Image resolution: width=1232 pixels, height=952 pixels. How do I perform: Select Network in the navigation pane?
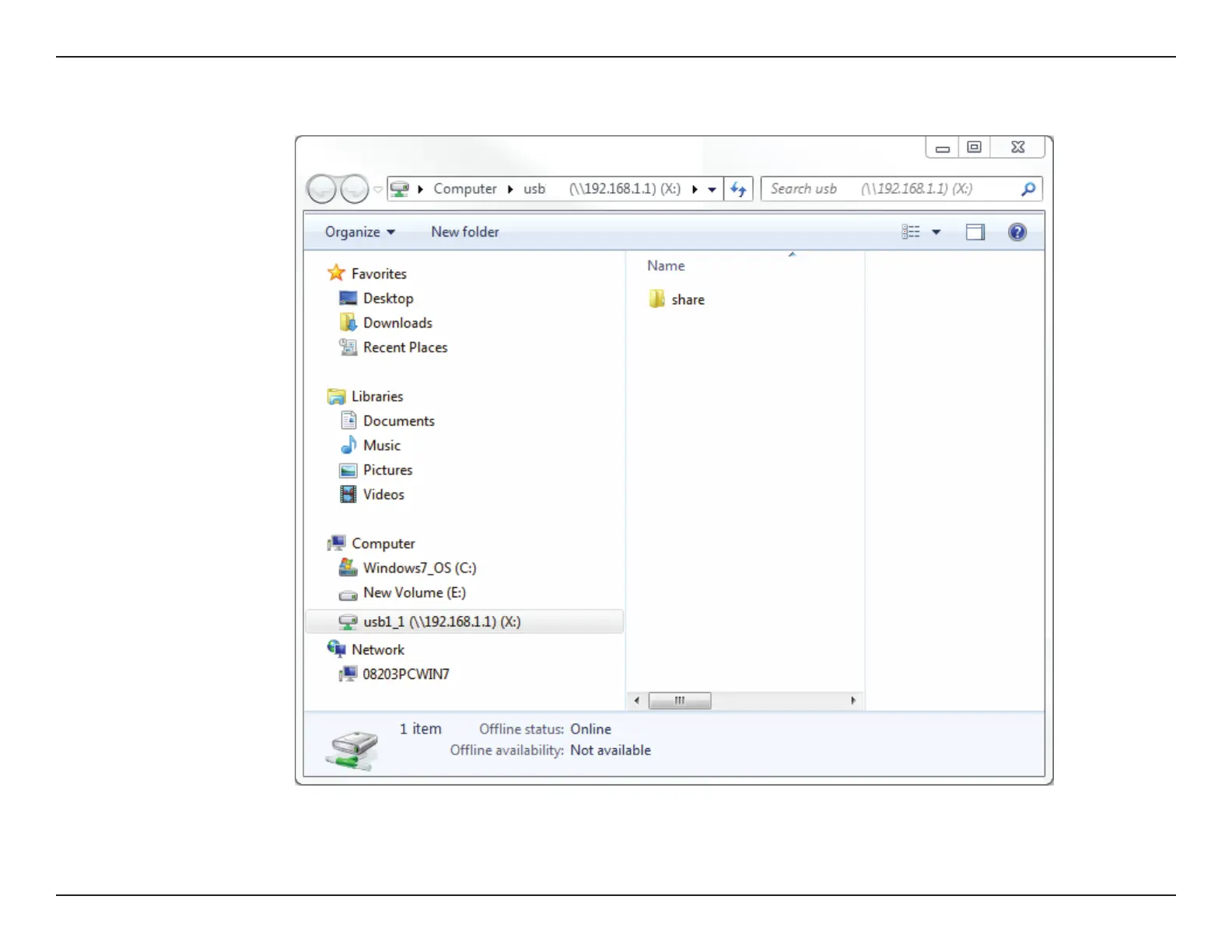click(378, 649)
